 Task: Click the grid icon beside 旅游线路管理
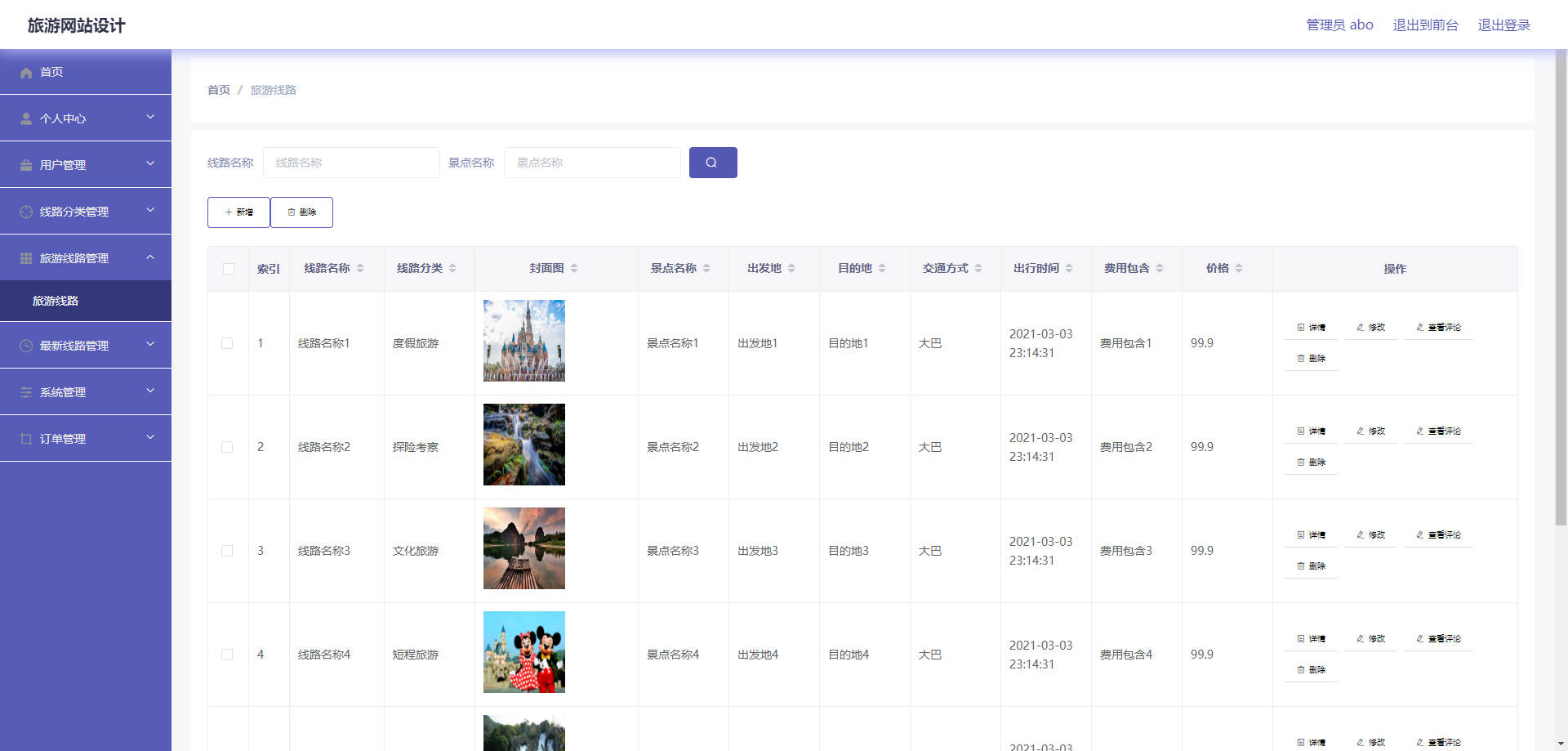pyautogui.click(x=26, y=258)
